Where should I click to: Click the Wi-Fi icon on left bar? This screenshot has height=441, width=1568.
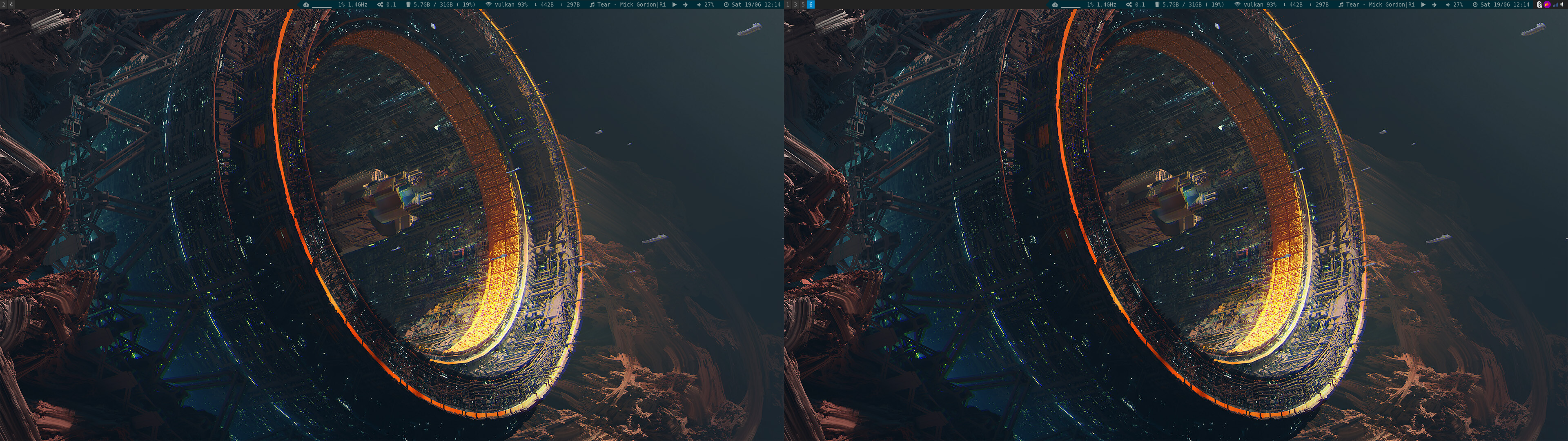489,5
